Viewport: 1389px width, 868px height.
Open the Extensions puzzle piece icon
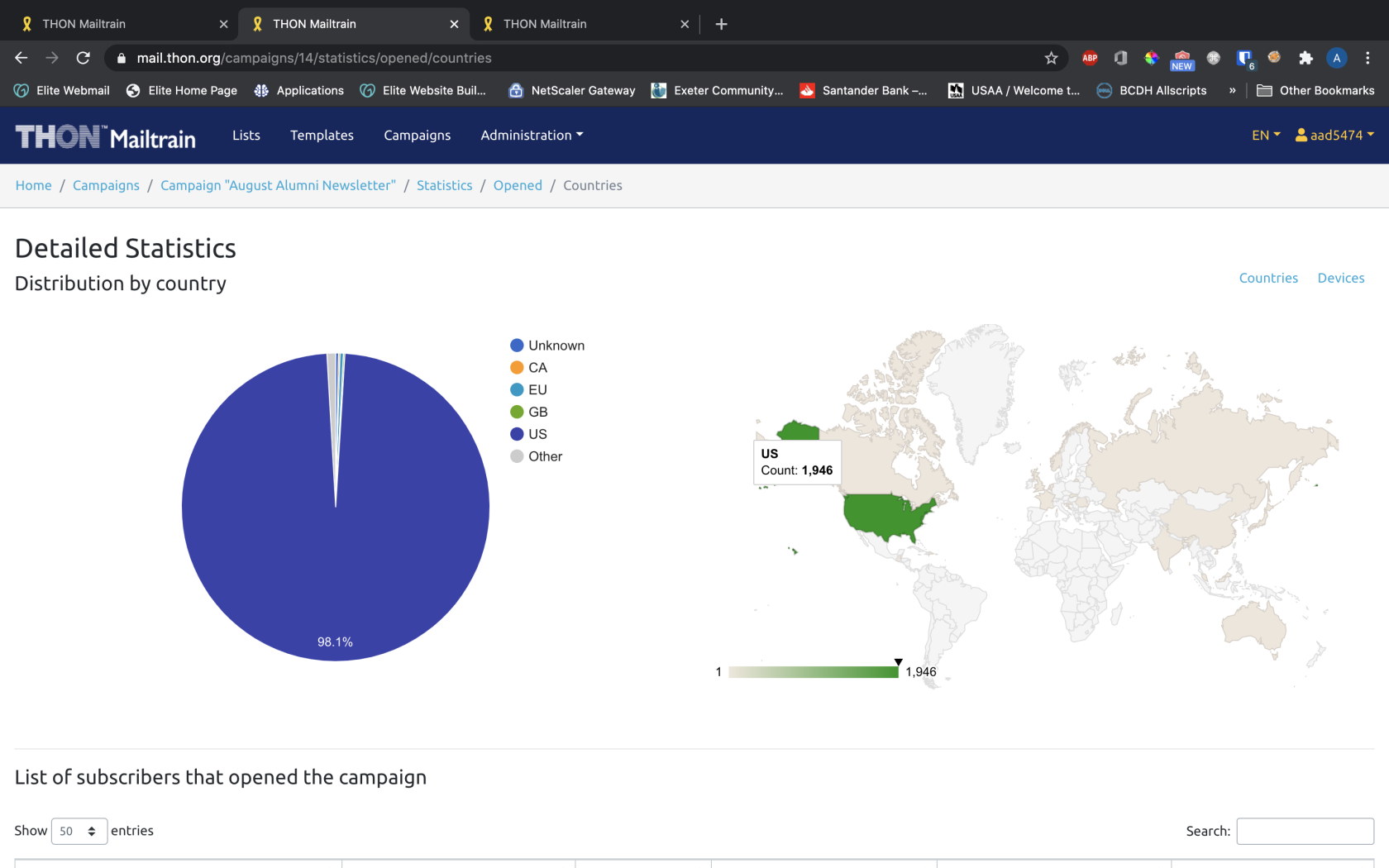click(x=1305, y=58)
